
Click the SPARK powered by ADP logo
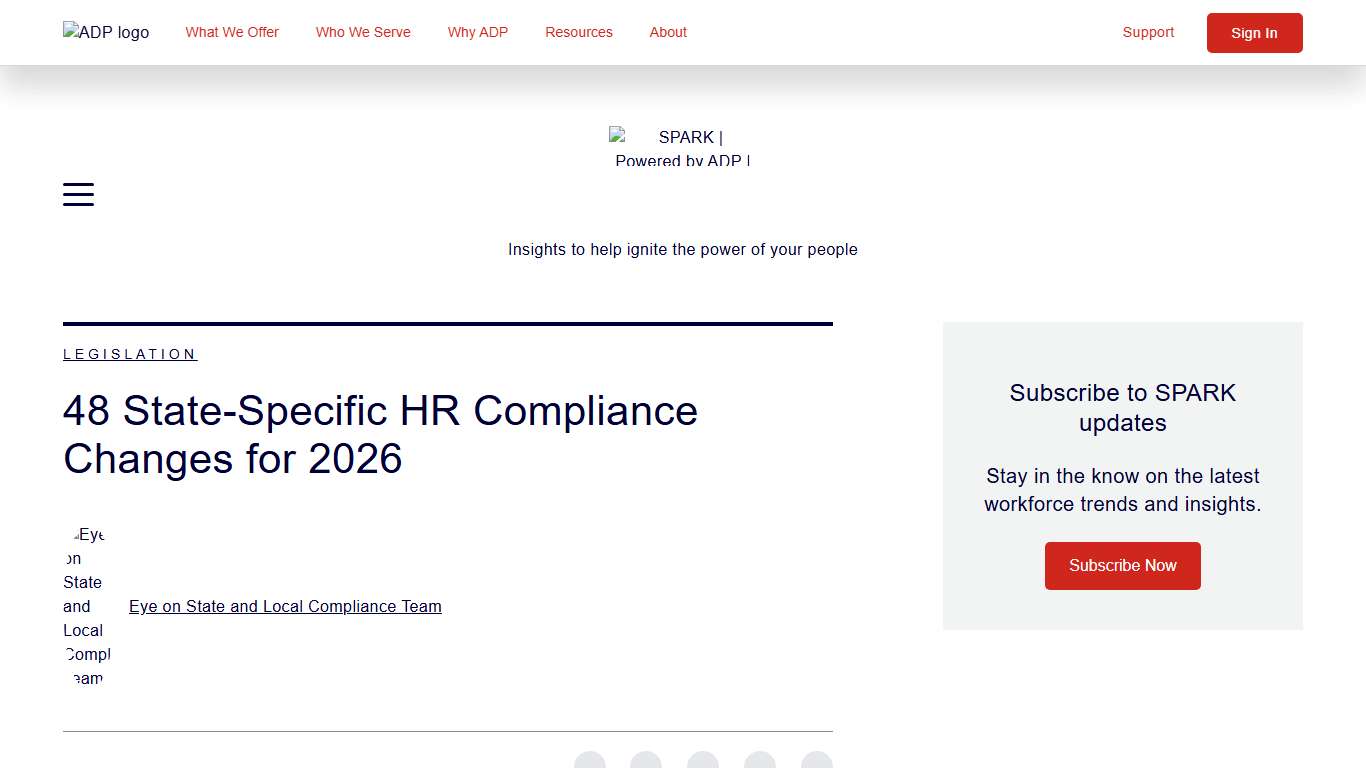(683, 147)
